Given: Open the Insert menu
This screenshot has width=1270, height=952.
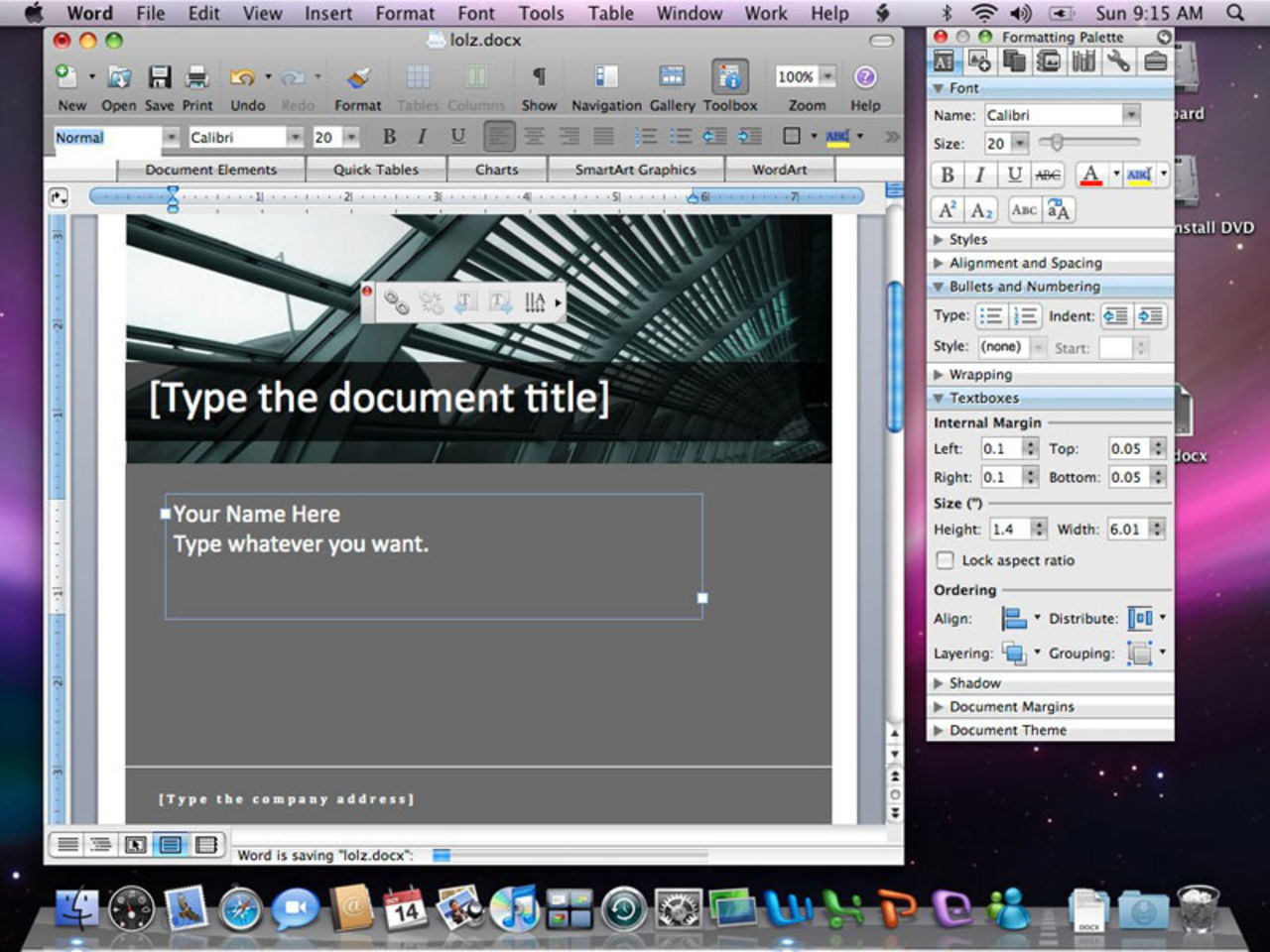Looking at the screenshot, I should click(327, 13).
